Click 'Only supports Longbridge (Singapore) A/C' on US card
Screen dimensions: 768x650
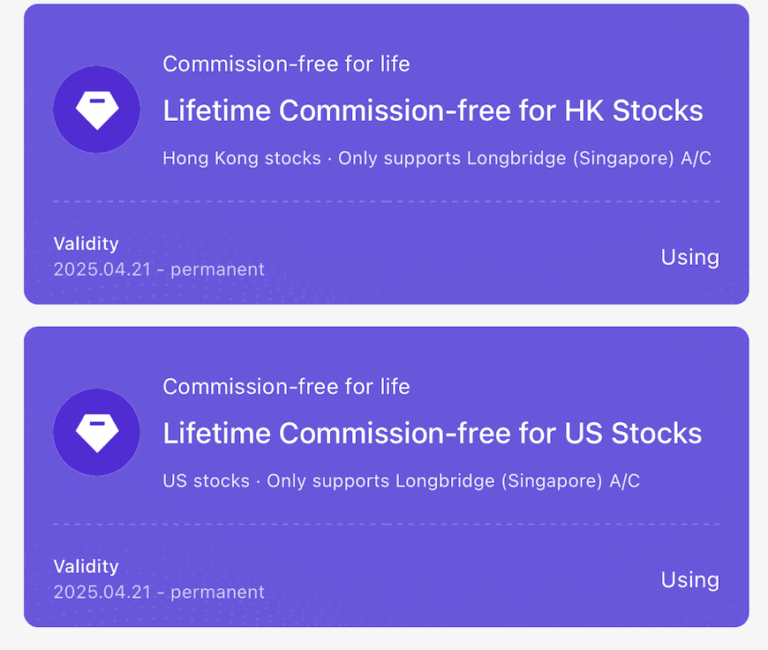click(453, 481)
